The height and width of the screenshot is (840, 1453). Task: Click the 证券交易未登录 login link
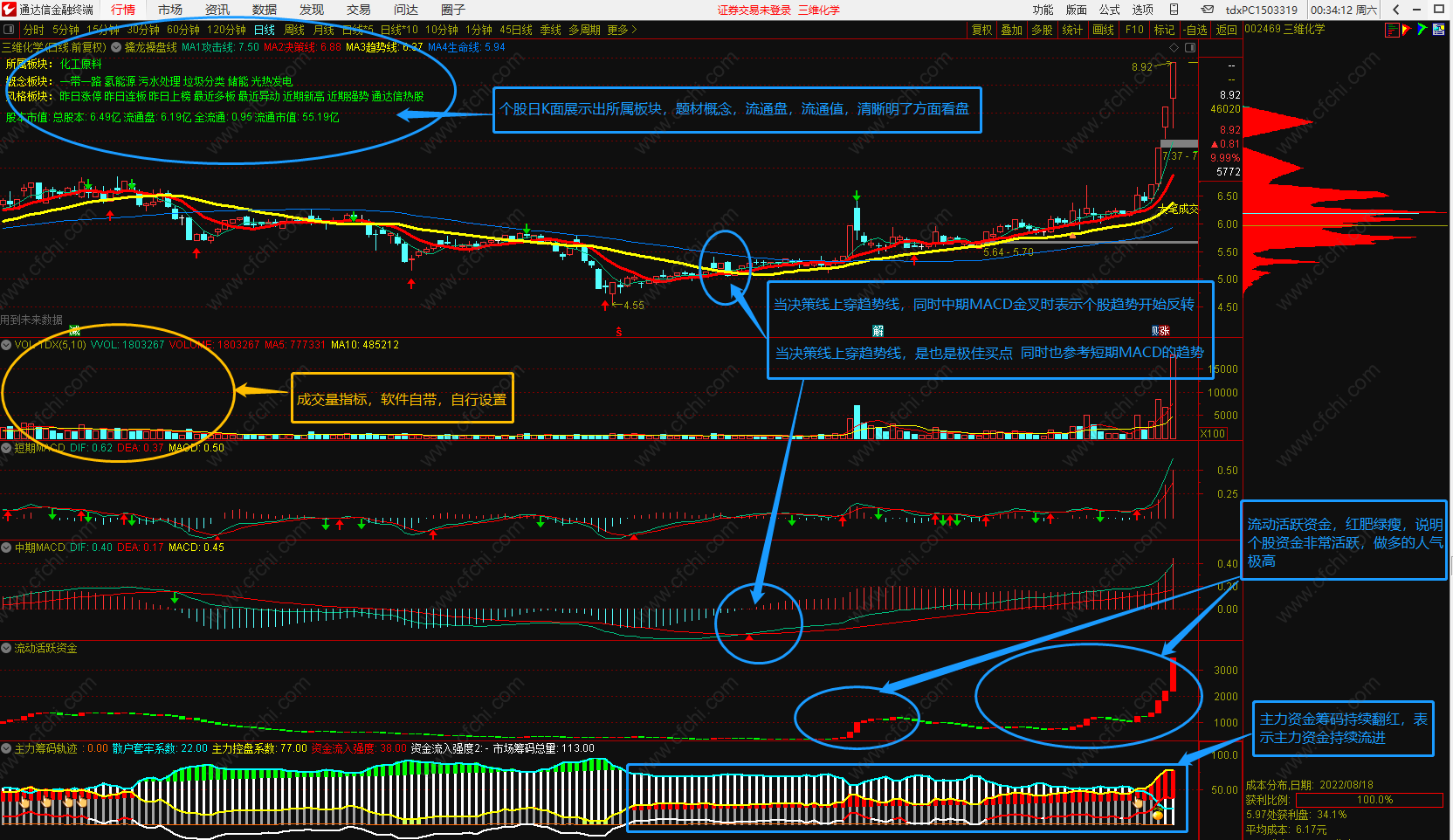(754, 10)
